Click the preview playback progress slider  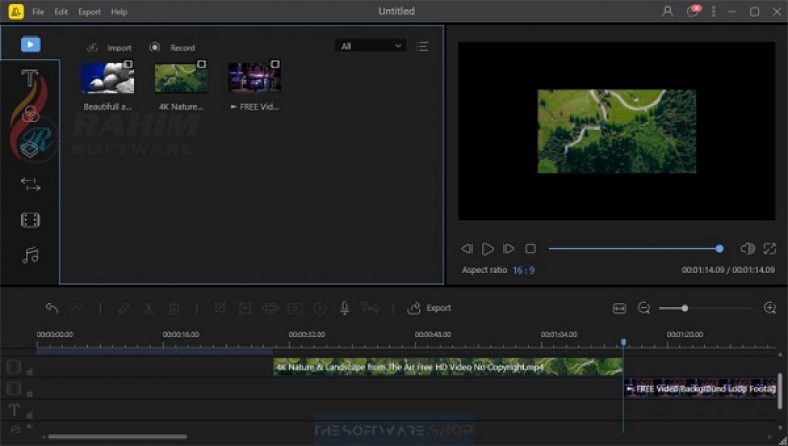[634, 248]
